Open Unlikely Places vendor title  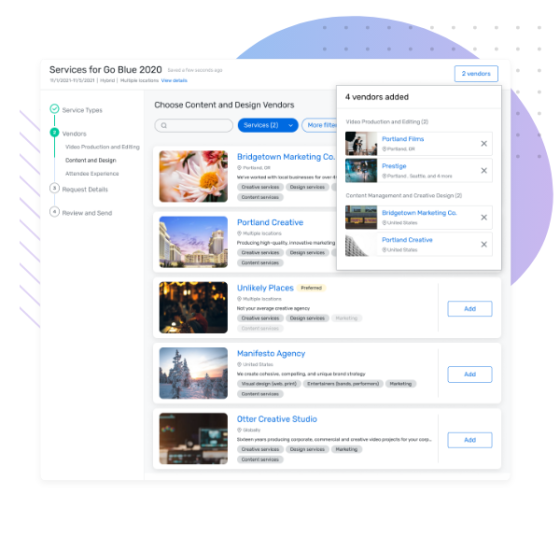(265, 288)
